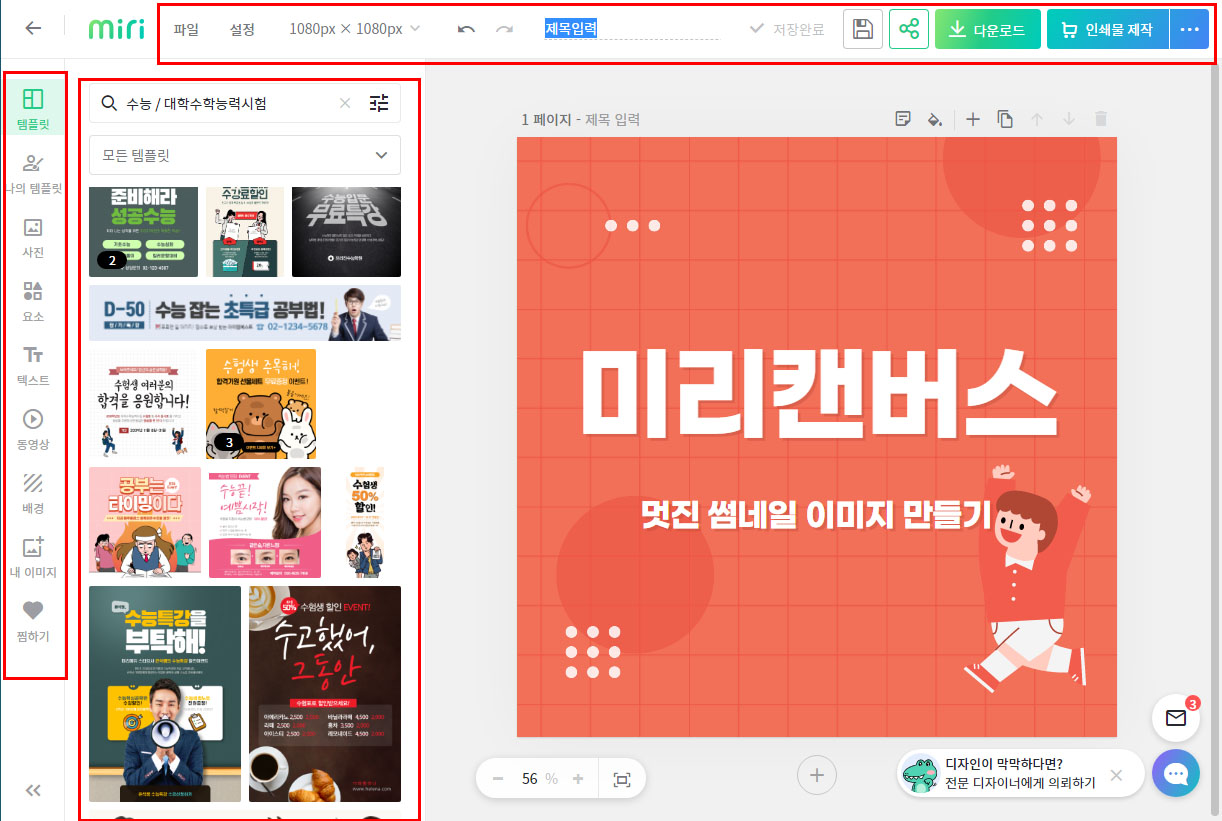Click the 다운로드 button
This screenshot has height=821, width=1222.
(x=987, y=29)
